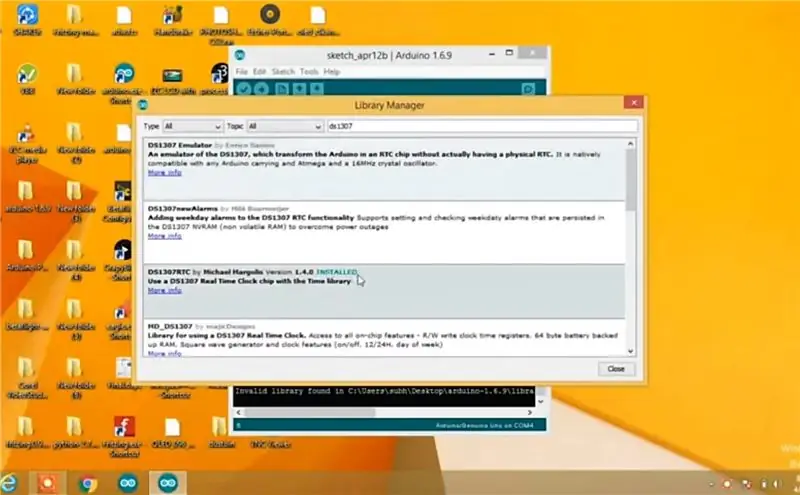800x495 pixels.
Task: Open Internet Explorer from the taskbar
Action: click(9, 483)
